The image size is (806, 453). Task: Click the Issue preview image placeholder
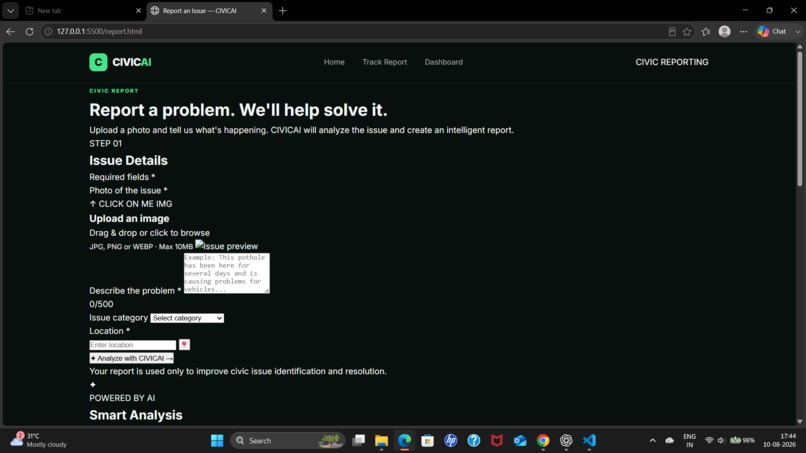pyautogui.click(x=227, y=246)
